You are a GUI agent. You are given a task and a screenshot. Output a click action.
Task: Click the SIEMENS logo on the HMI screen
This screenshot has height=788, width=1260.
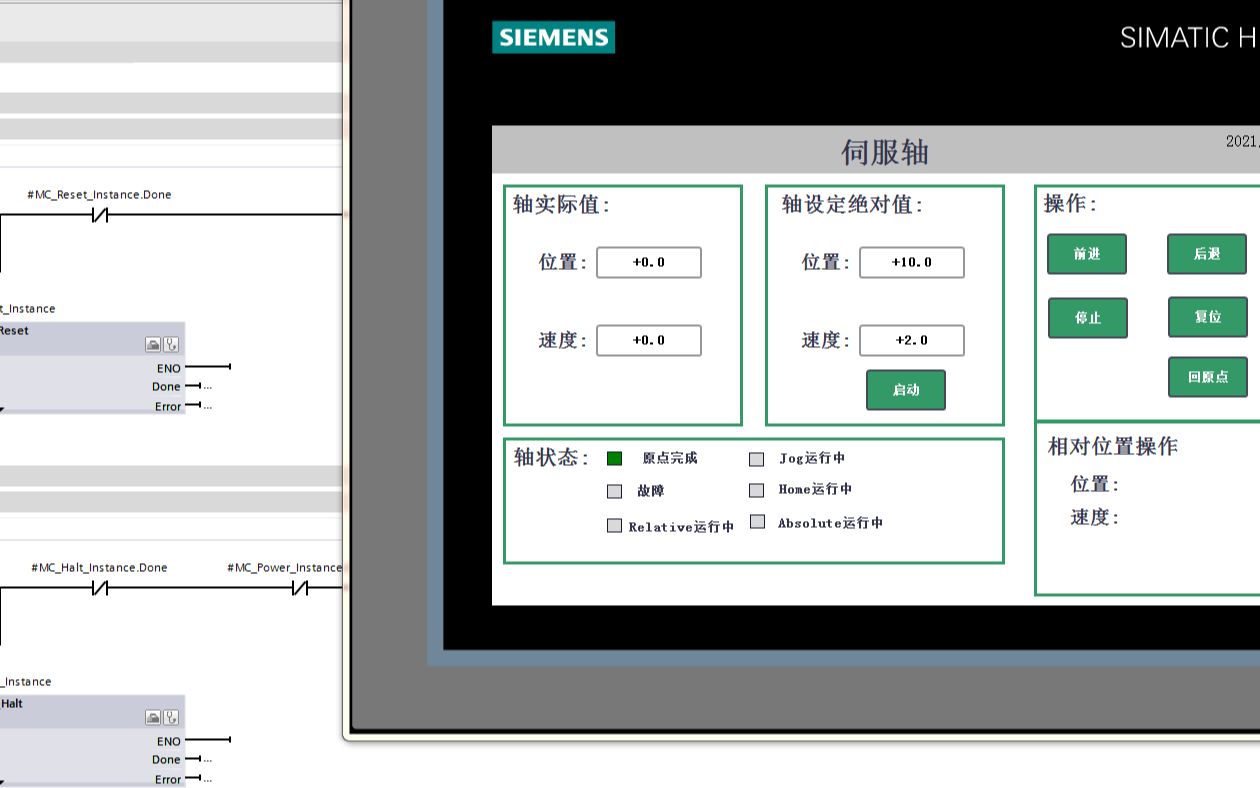coord(552,37)
